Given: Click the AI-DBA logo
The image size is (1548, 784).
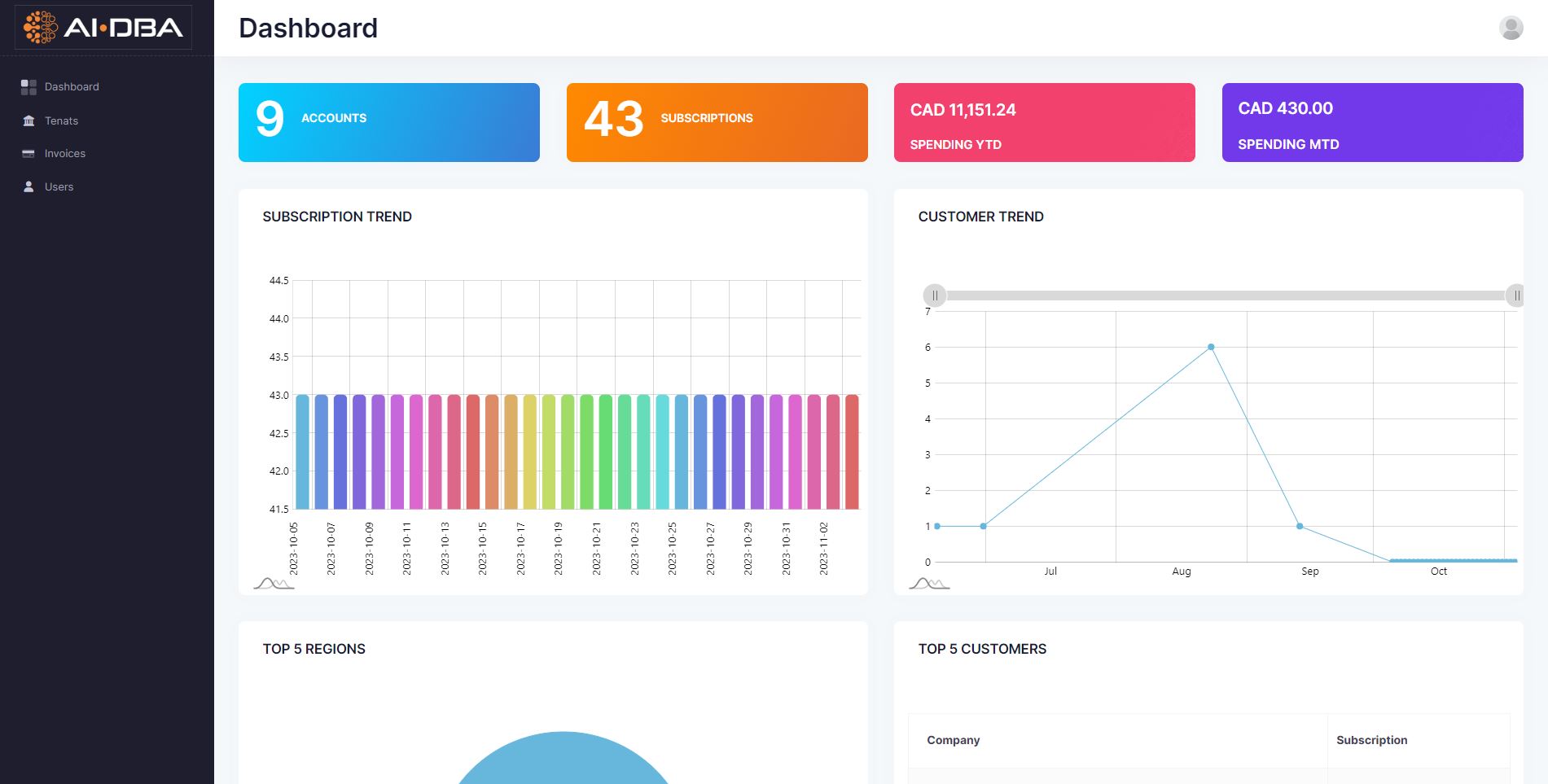Looking at the screenshot, I should 103,28.
